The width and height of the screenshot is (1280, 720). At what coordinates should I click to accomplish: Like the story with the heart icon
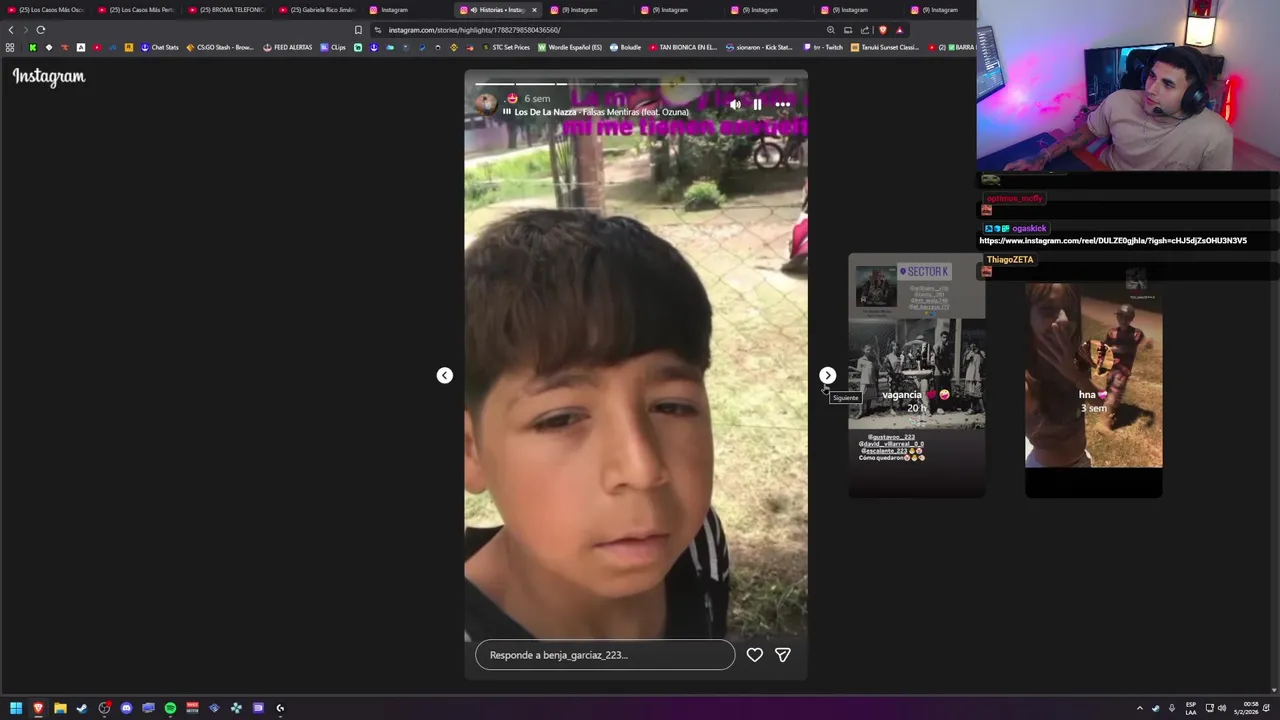pos(755,655)
